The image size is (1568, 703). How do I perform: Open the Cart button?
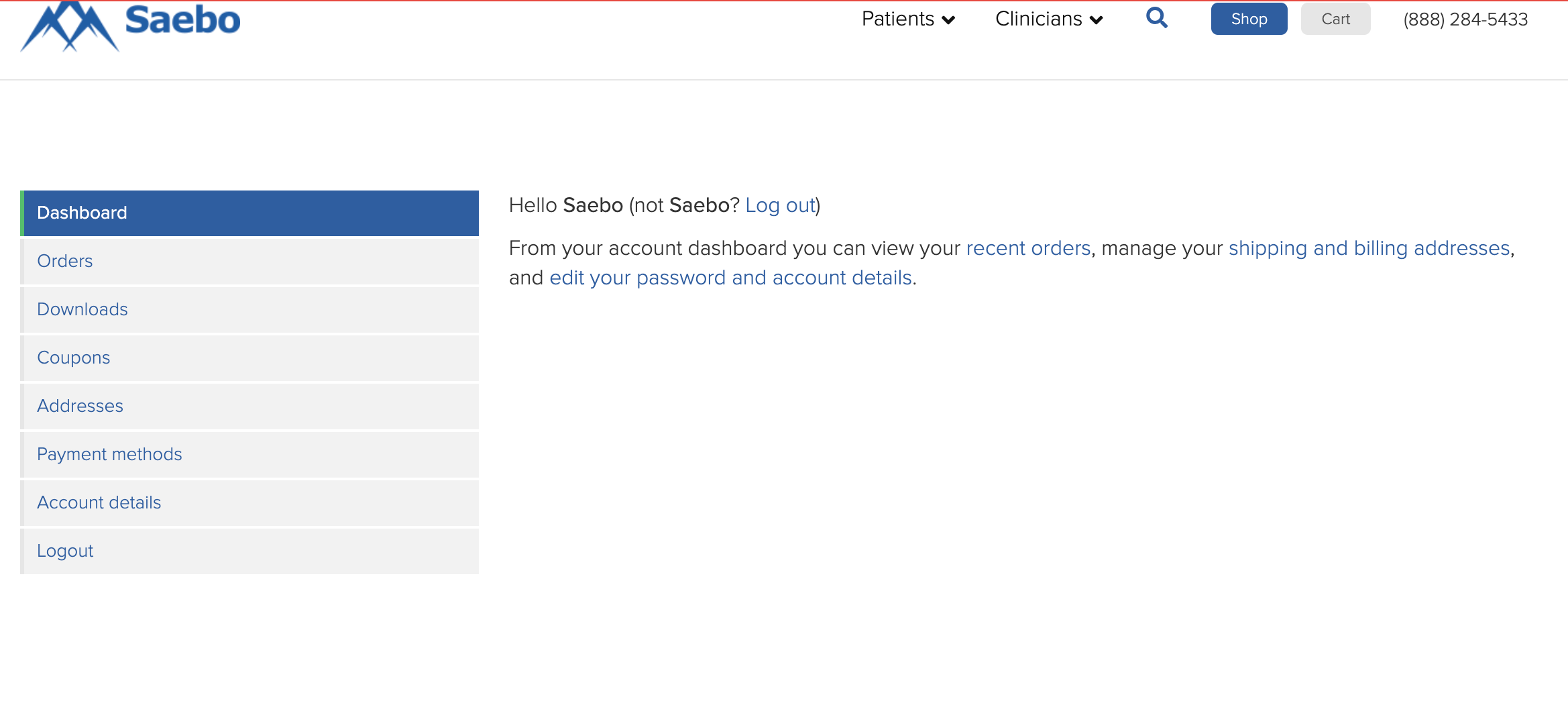(x=1335, y=19)
